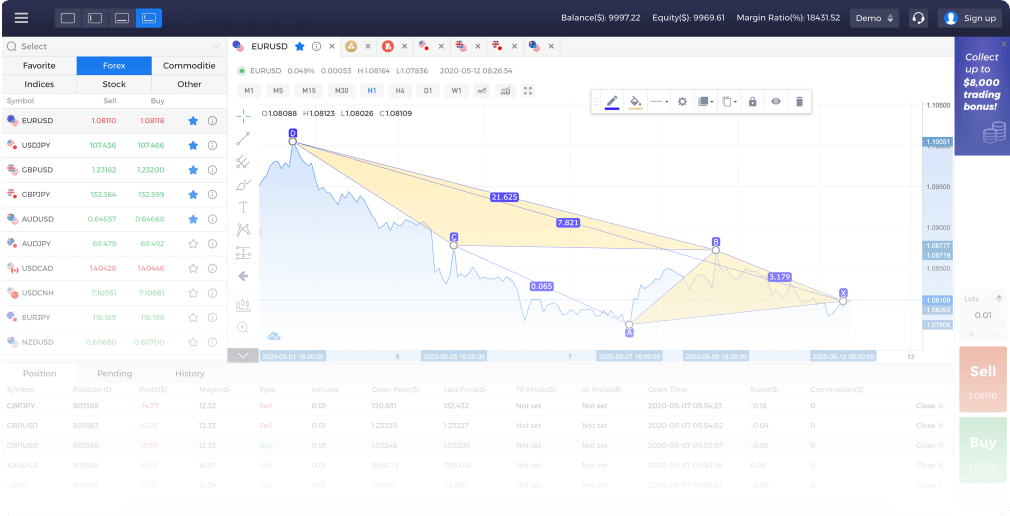Open the Demo account dropdown
Viewport: 1010px width, 516px height.
click(873, 18)
